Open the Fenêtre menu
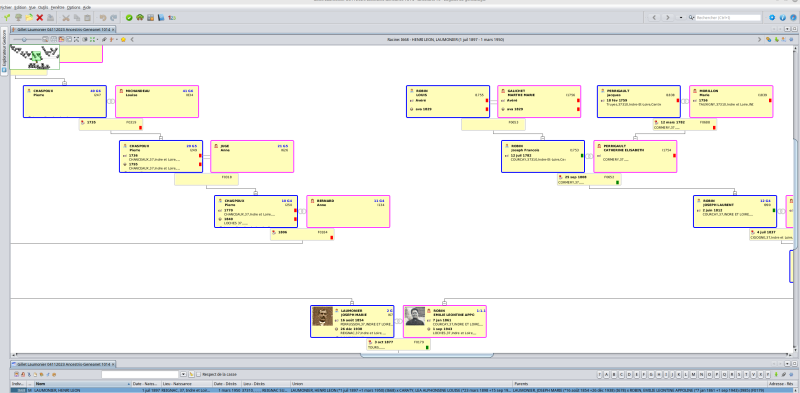 pyautogui.click(x=58, y=8)
